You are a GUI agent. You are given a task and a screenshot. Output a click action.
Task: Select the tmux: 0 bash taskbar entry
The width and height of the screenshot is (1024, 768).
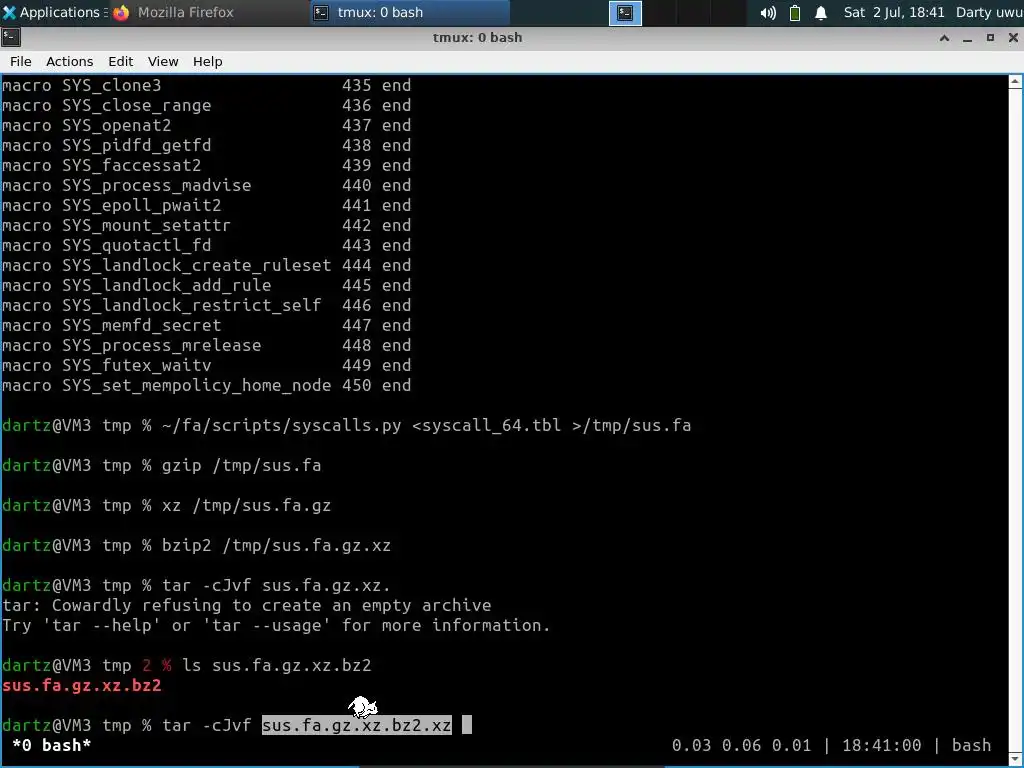pyautogui.click(x=409, y=12)
